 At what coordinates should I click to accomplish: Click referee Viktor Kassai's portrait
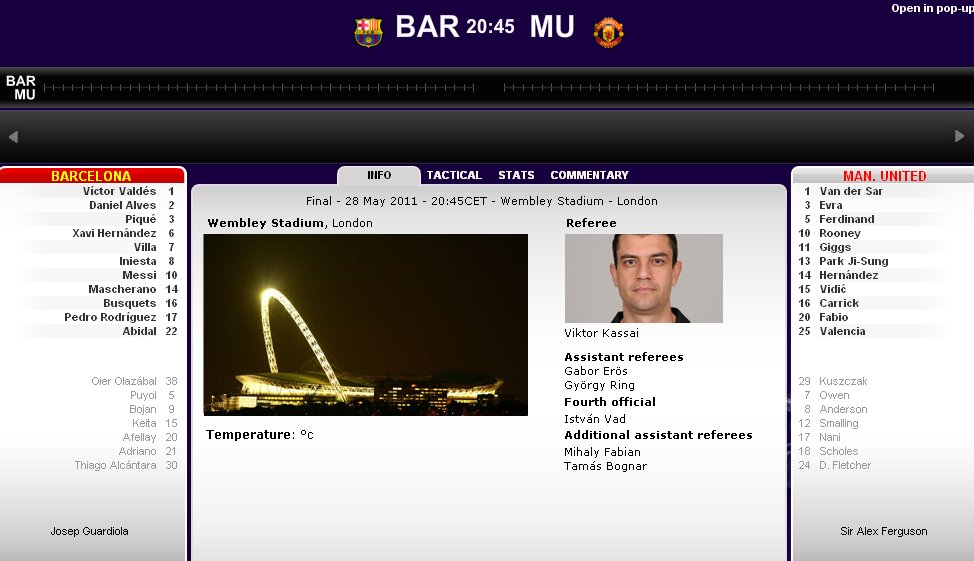tap(644, 278)
